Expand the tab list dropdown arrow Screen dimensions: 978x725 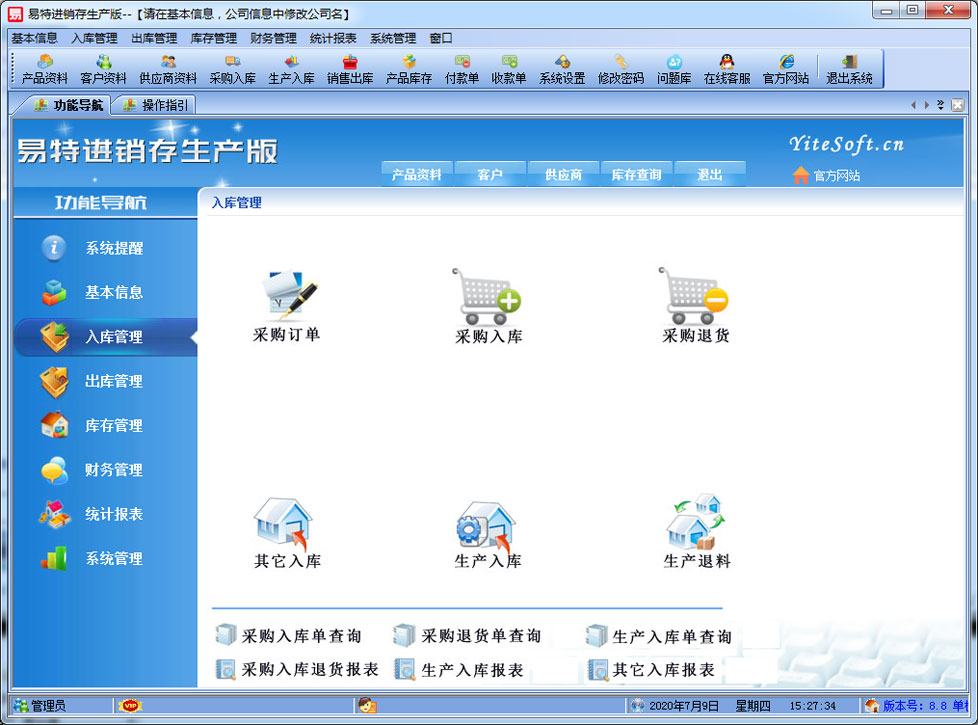(x=940, y=105)
